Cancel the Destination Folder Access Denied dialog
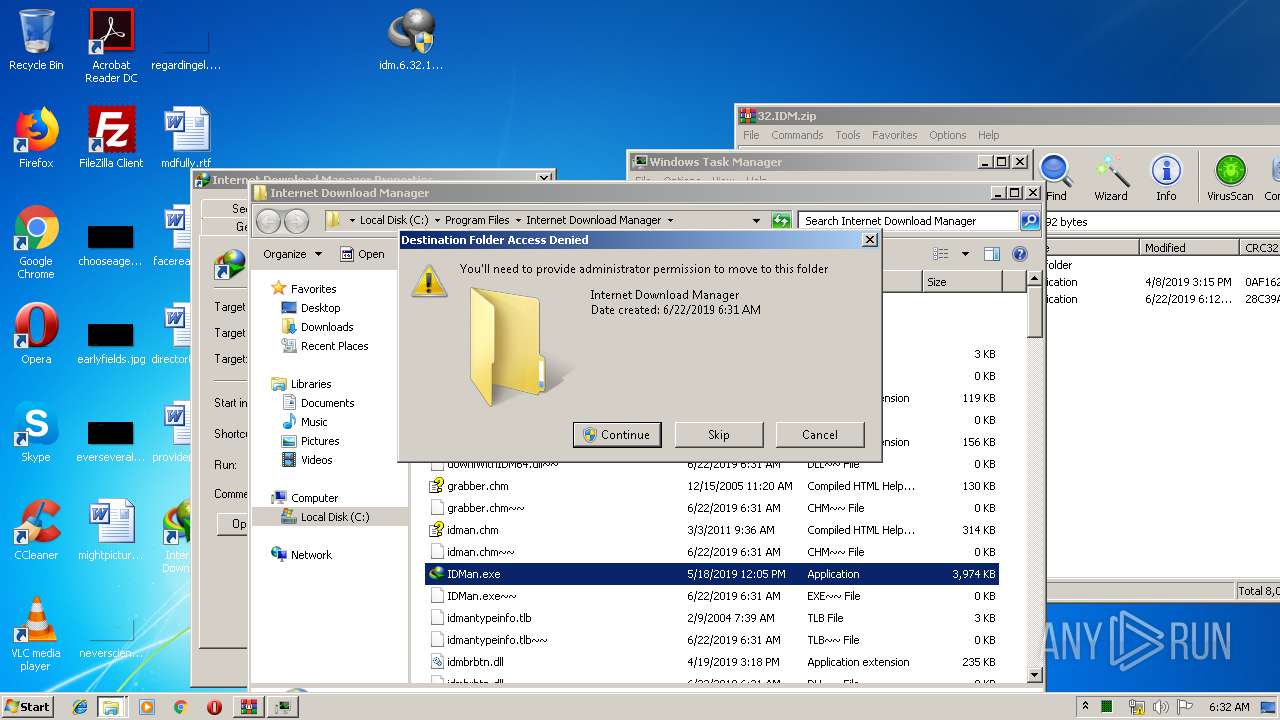 820,434
